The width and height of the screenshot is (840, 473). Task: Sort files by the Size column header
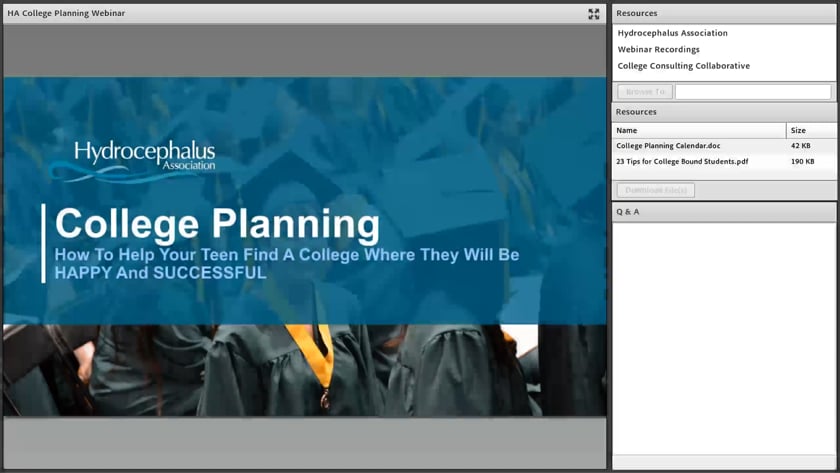coord(811,130)
